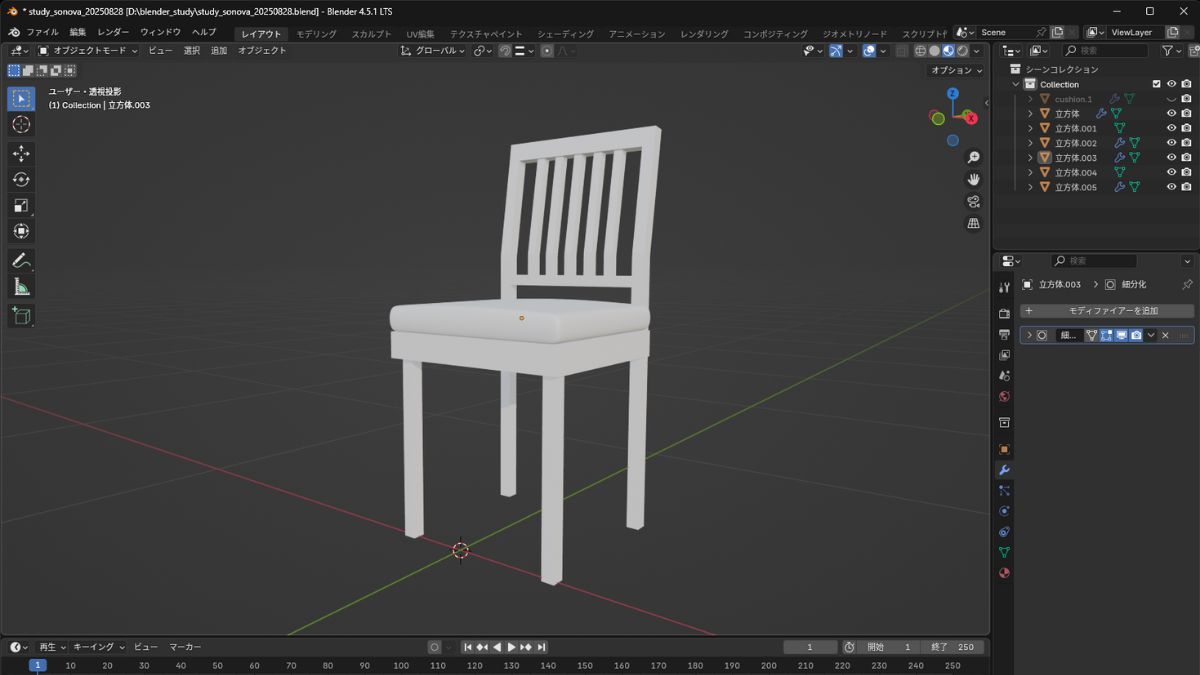Activate the Add Cube tool
The height and width of the screenshot is (675, 1200).
[21, 316]
